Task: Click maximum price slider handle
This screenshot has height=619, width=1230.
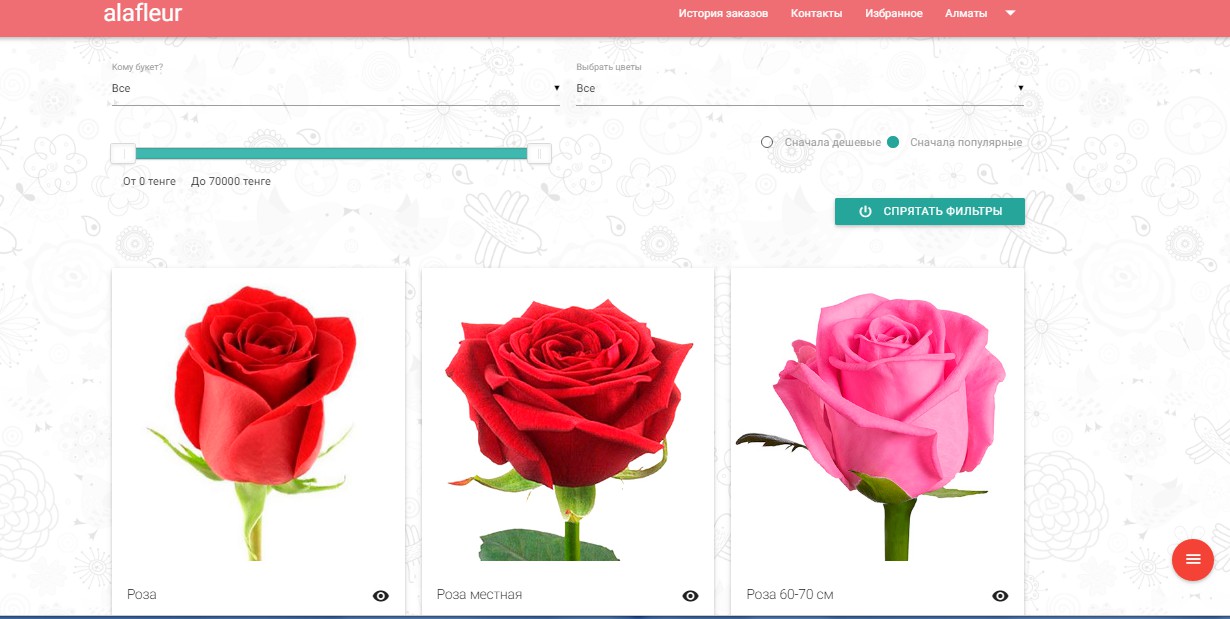Action: (539, 153)
